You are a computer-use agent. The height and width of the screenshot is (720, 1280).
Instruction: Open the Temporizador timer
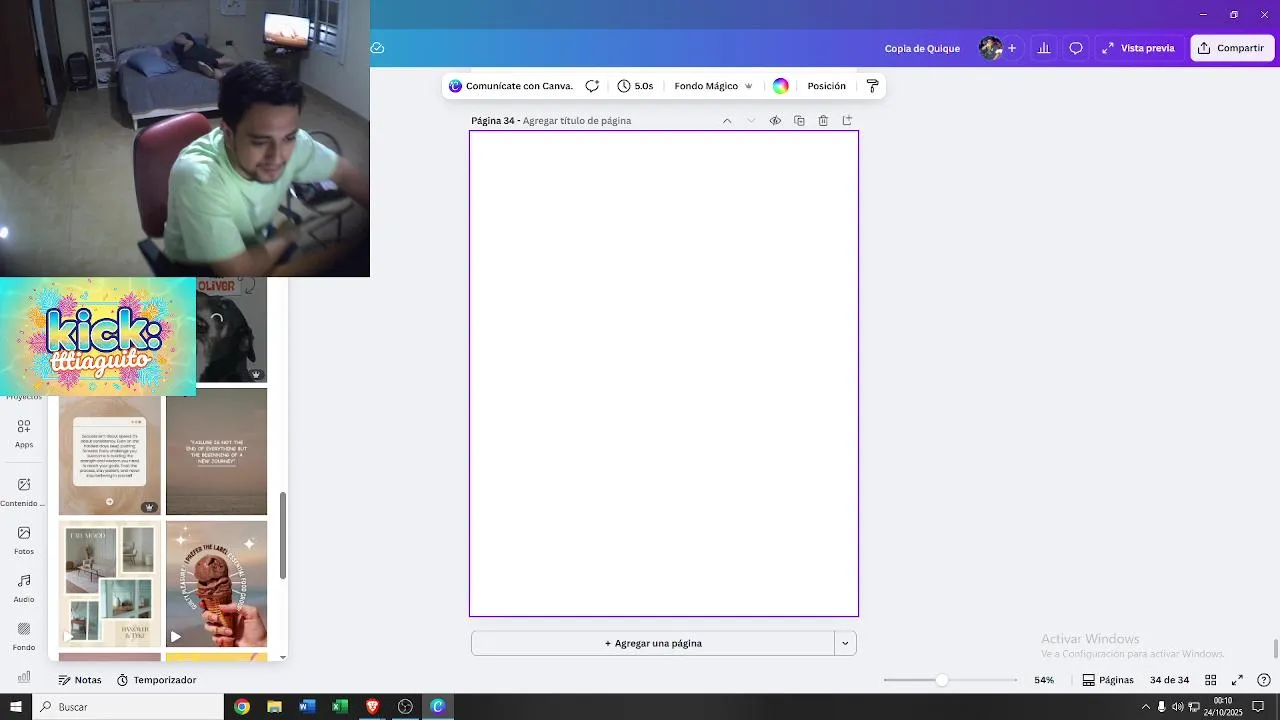tap(156, 680)
